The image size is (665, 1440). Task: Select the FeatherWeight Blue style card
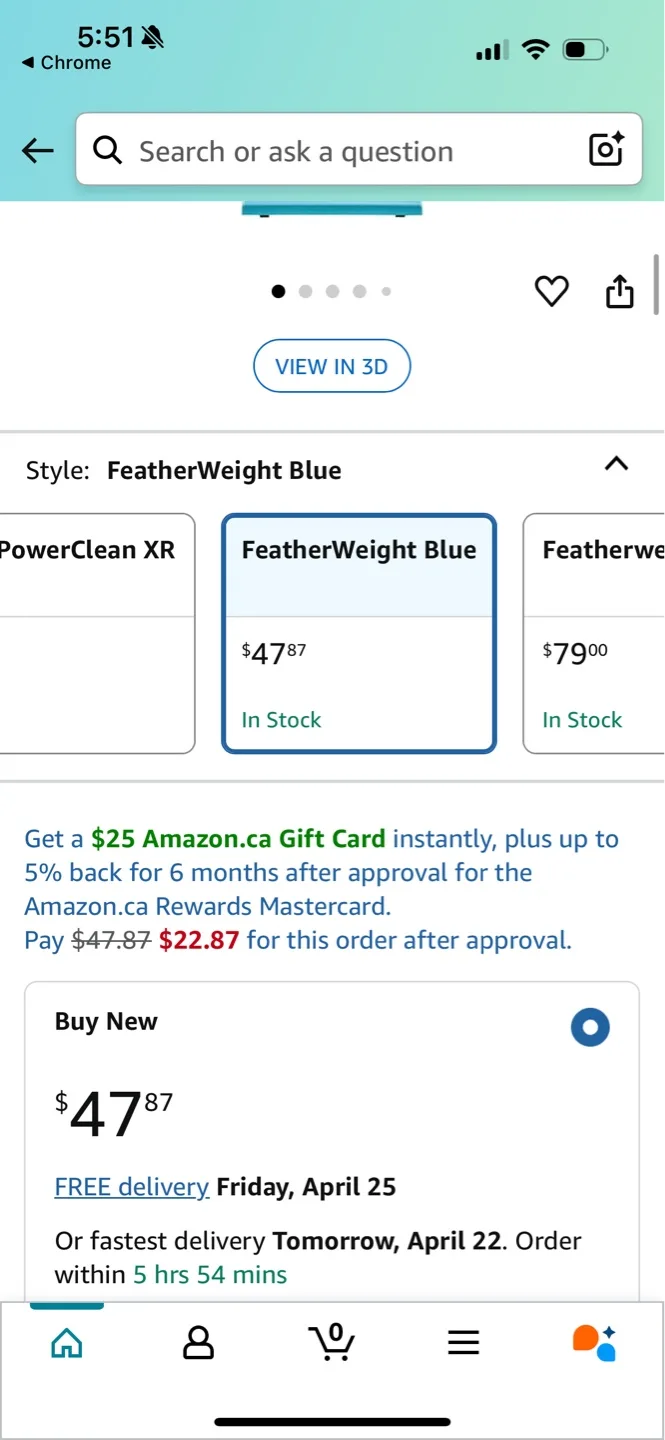pos(358,633)
